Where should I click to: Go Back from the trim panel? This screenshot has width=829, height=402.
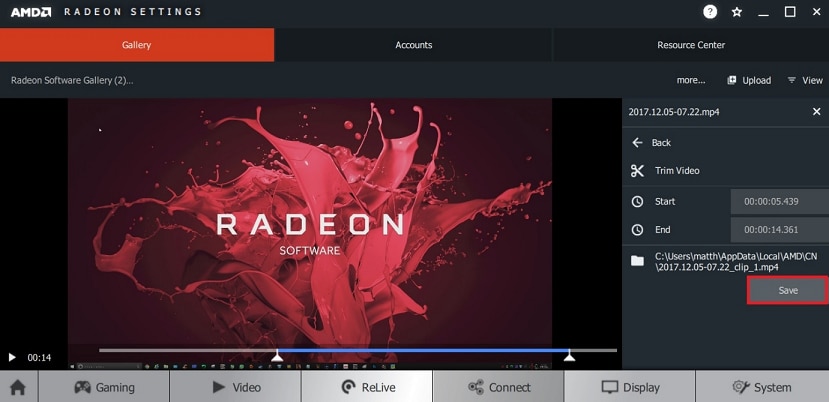[651, 142]
